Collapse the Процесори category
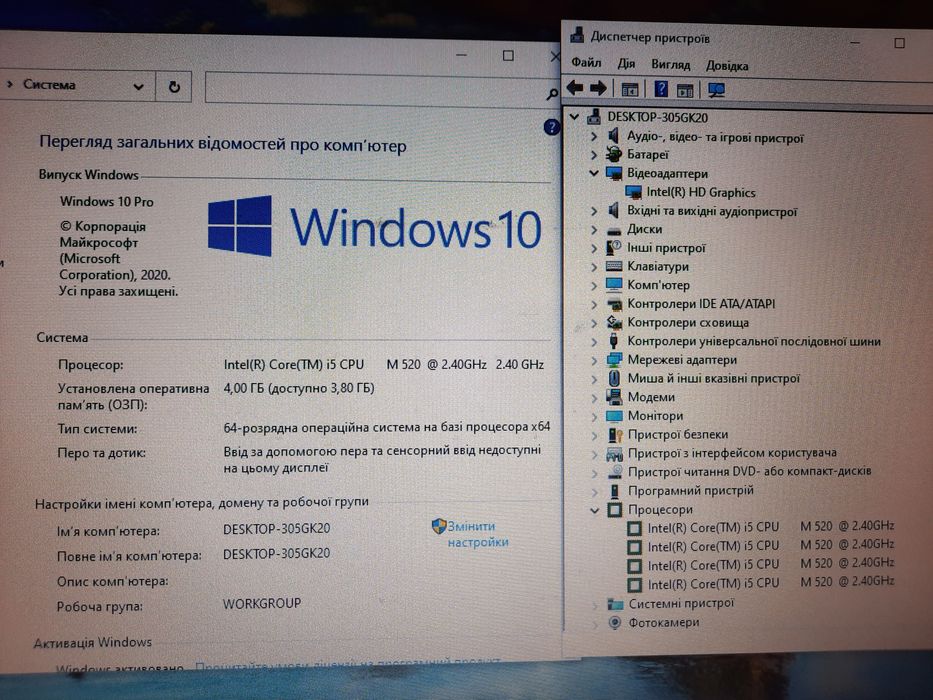This screenshot has height=700, width=933. coord(594,510)
